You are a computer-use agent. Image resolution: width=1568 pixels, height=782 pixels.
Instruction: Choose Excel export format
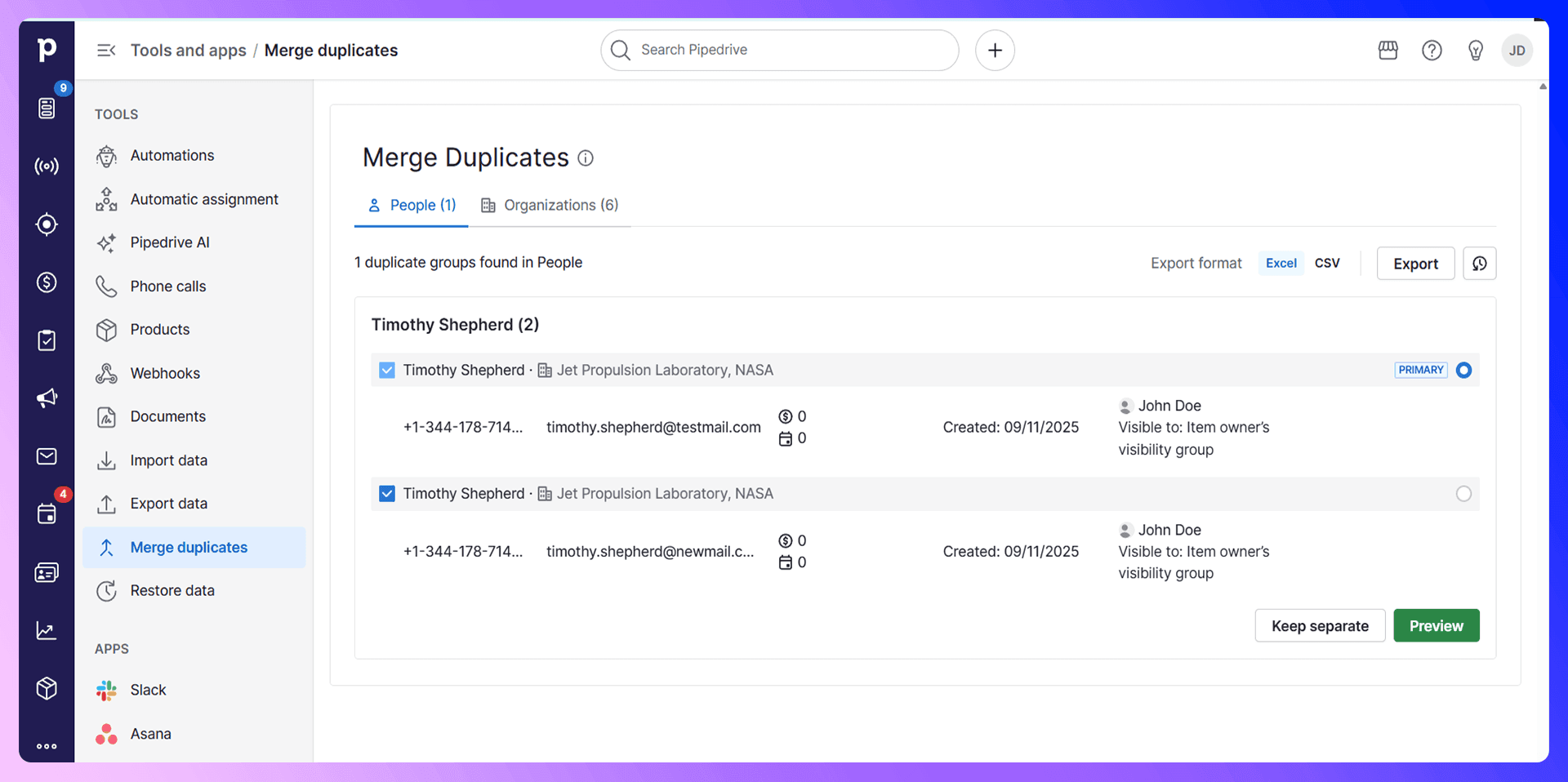[1281, 263]
